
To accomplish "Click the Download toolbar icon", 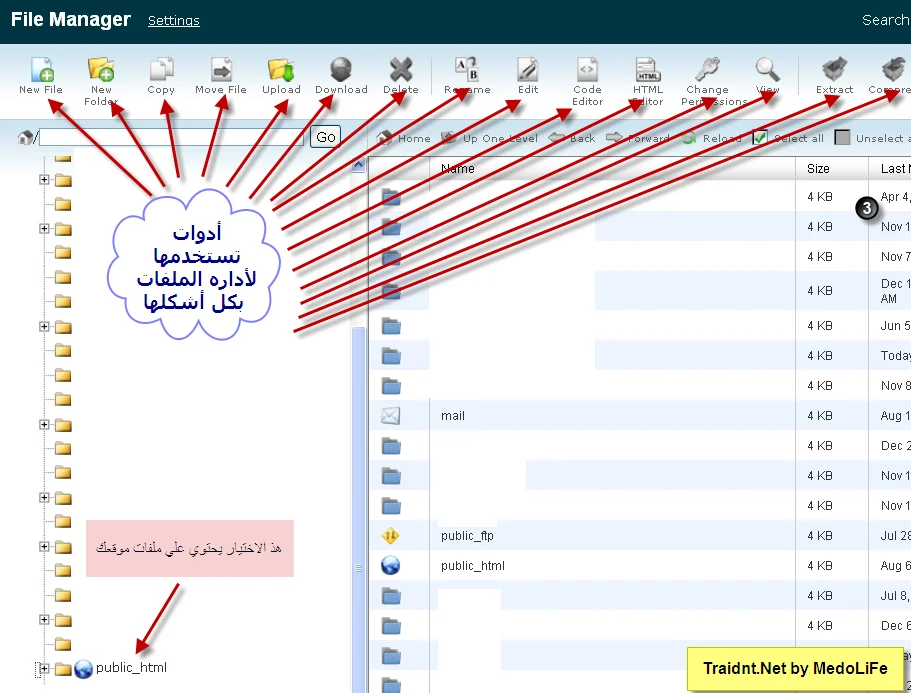I will pyautogui.click(x=341, y=70).
